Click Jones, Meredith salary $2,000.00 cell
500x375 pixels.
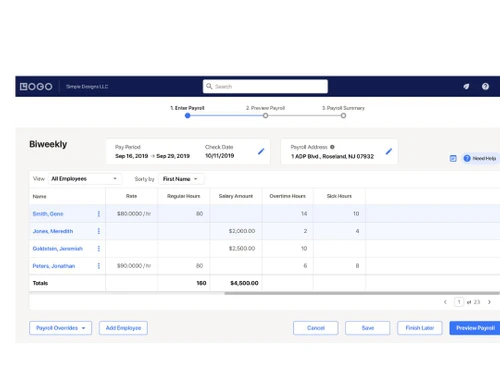point(236,231)
